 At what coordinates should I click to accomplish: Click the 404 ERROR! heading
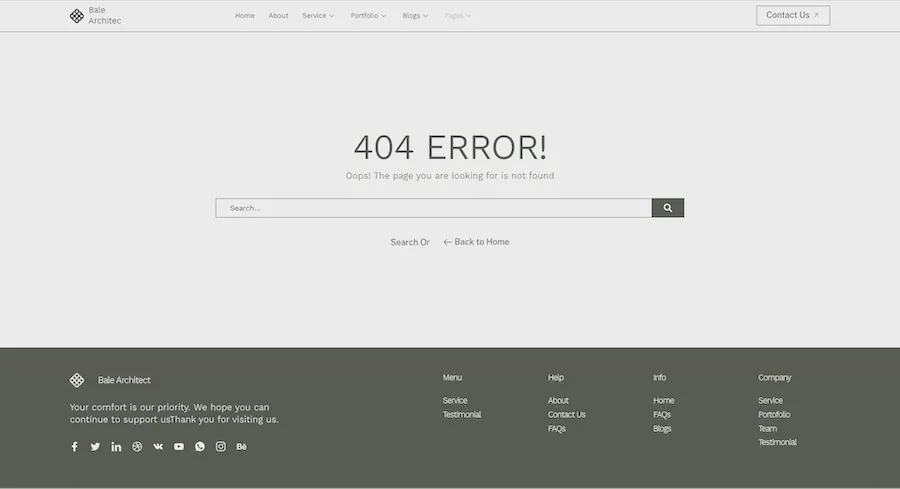(450, 148)
